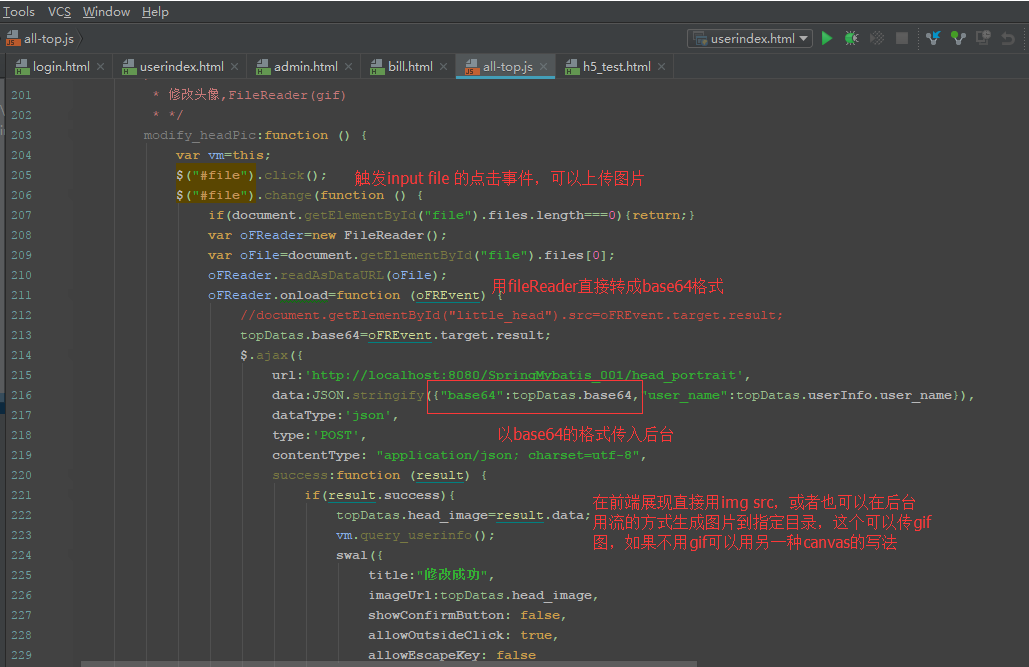This screenshot has width=1029, height=667.
Task: Open the VCS menu
Action: [x=59, y=12]
